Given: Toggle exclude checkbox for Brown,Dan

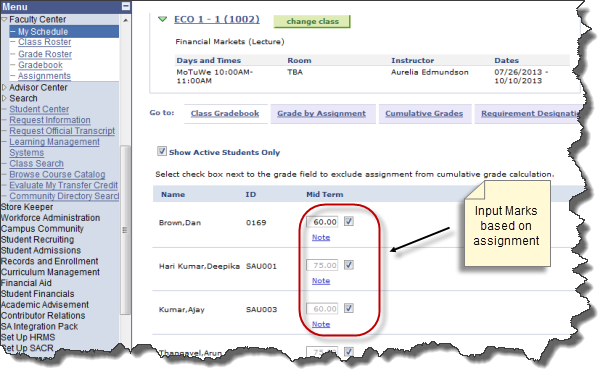Looking at the screenshot, I should 349,222.
